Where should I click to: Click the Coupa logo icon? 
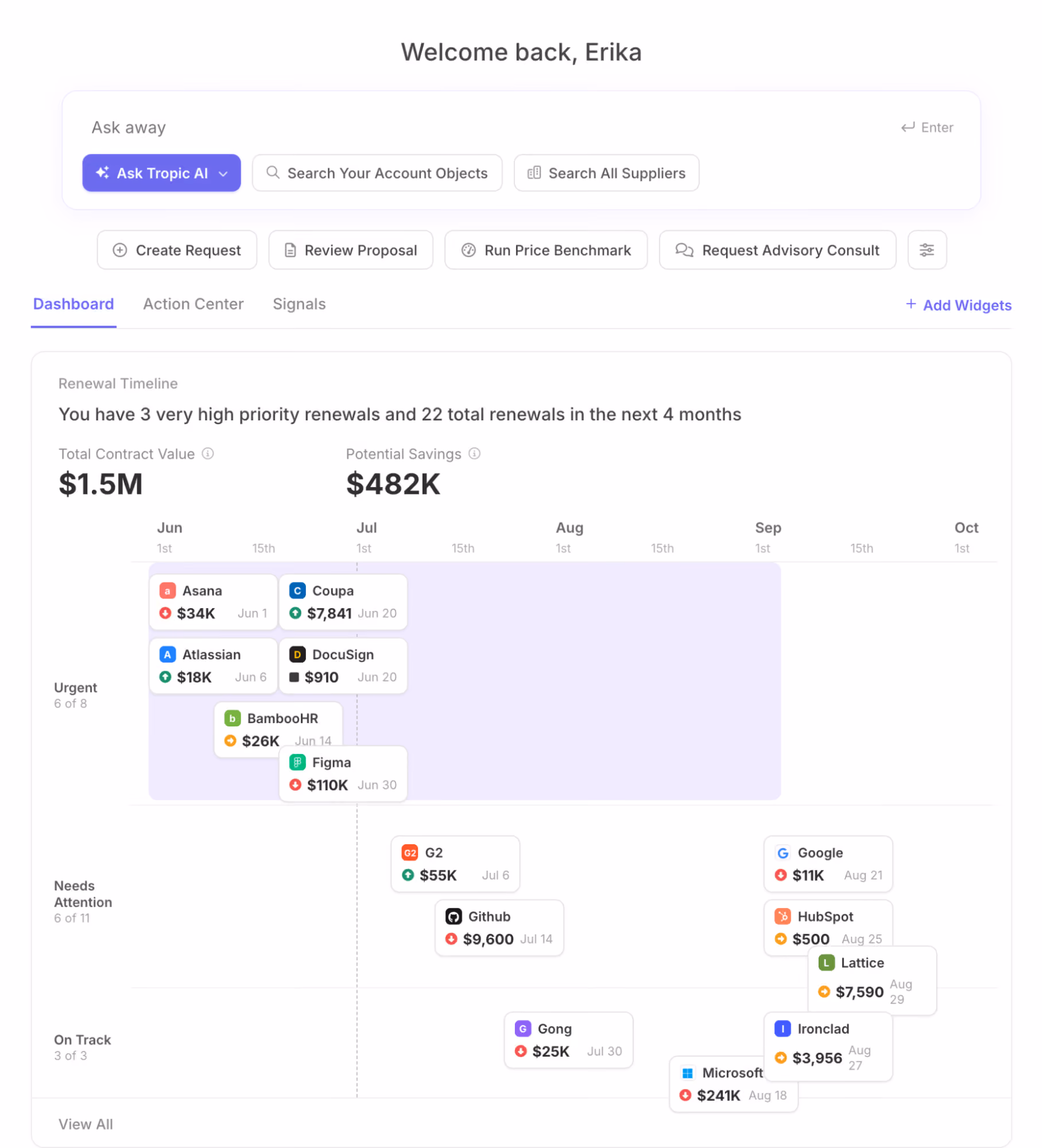coord(297,590)
